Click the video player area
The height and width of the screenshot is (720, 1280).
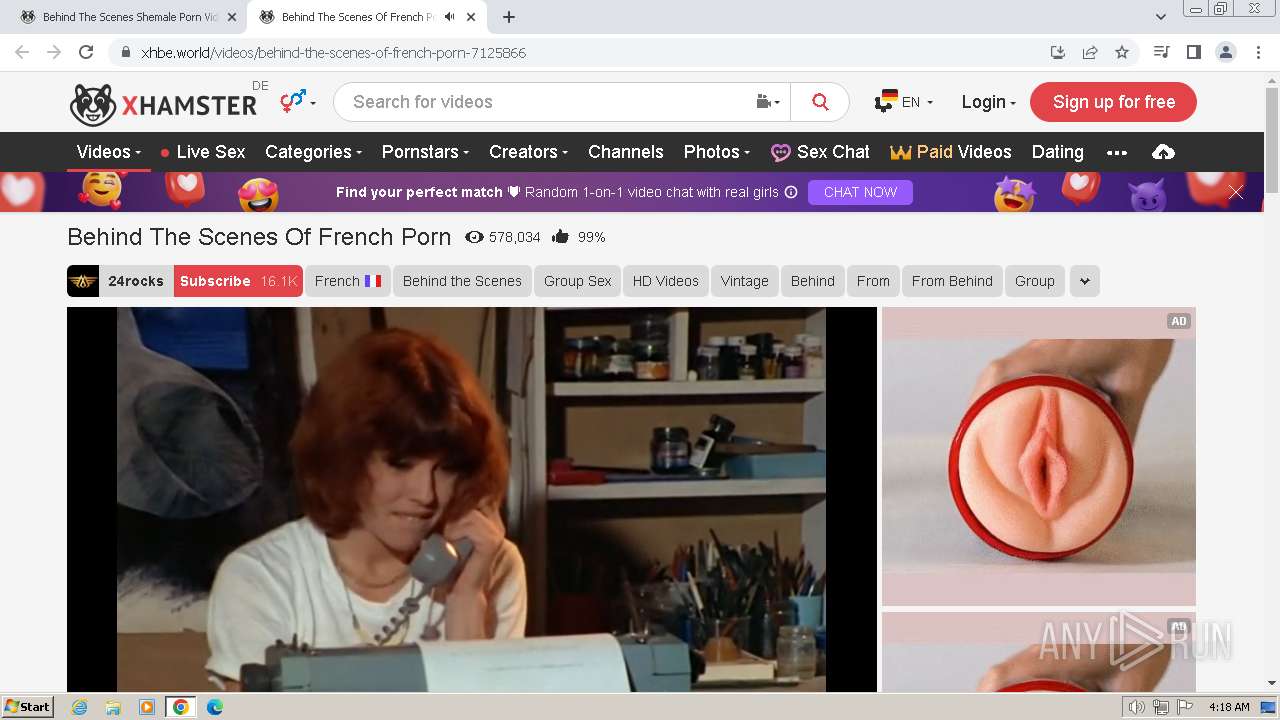(472, 499)
